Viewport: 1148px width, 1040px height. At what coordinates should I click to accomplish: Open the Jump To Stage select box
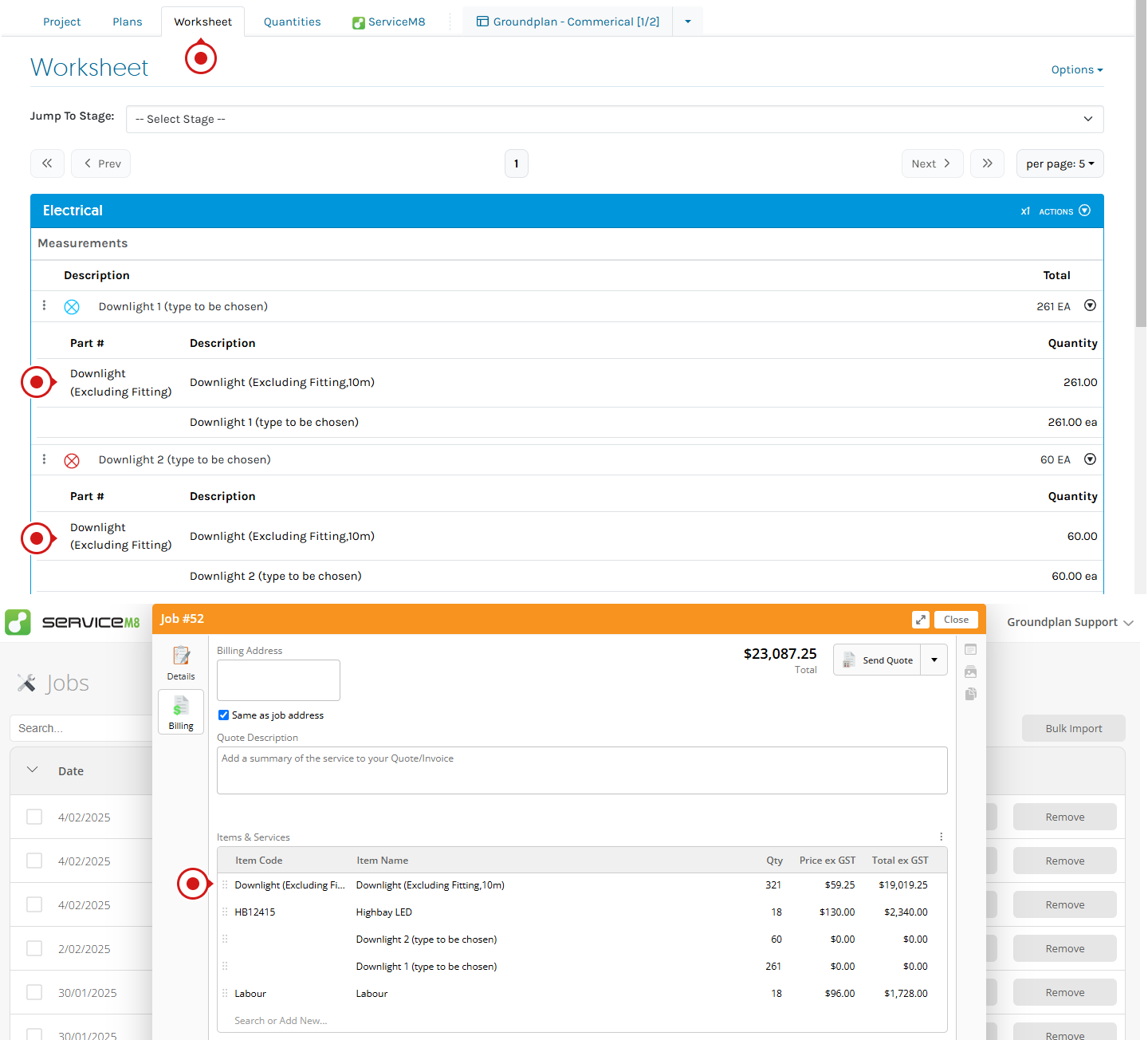[615, 119]
